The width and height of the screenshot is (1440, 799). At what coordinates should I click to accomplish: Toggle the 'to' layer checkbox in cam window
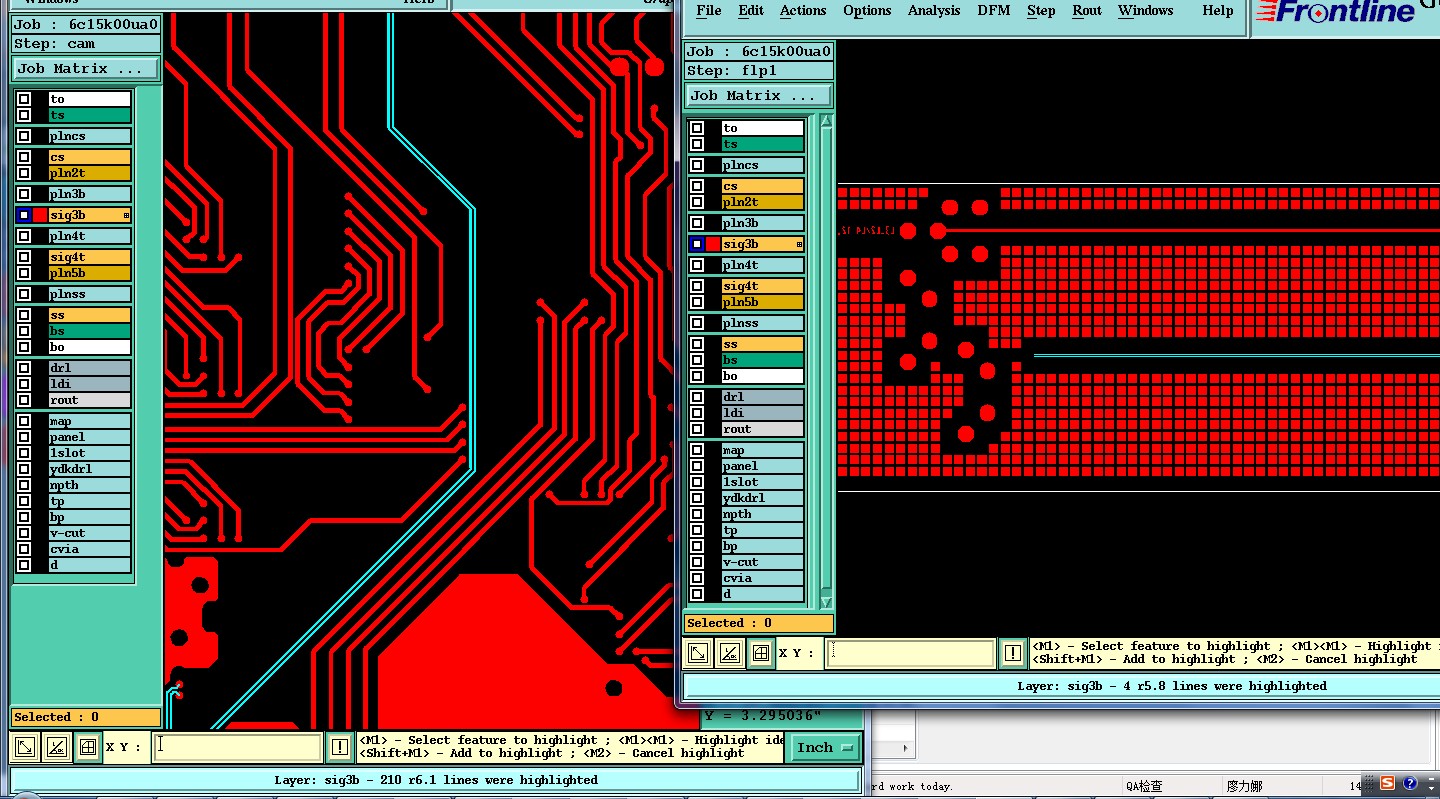click(x=24, y=99)
